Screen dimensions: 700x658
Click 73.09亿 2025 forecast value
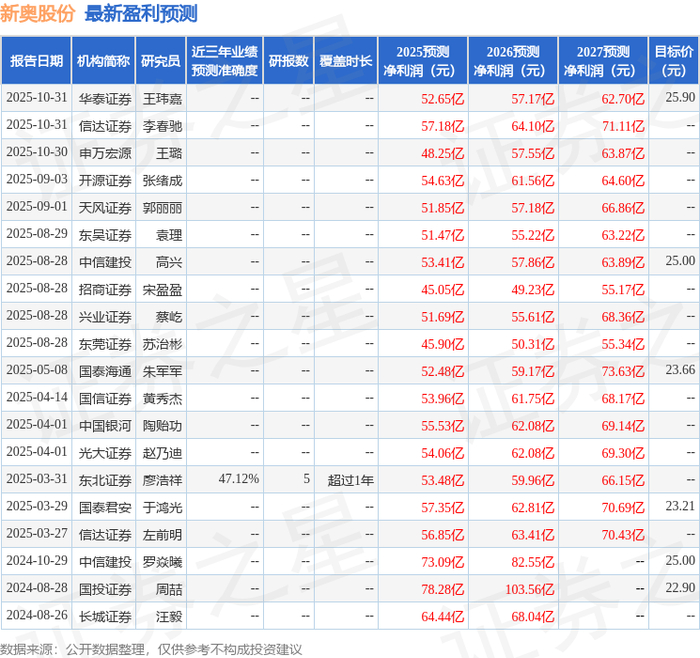pos(442,562)
